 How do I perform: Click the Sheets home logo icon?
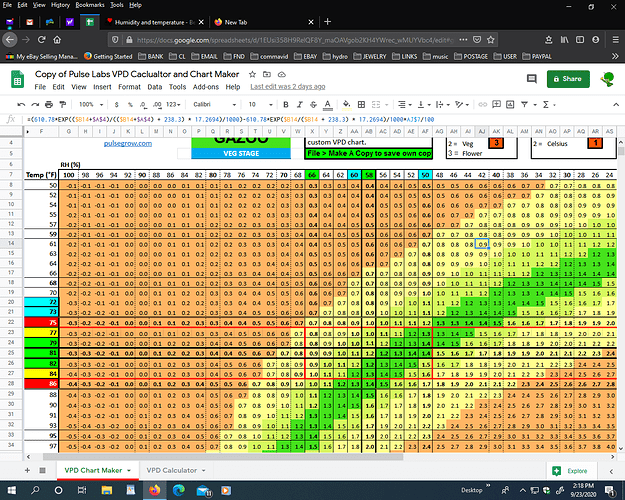click(17, 79)
